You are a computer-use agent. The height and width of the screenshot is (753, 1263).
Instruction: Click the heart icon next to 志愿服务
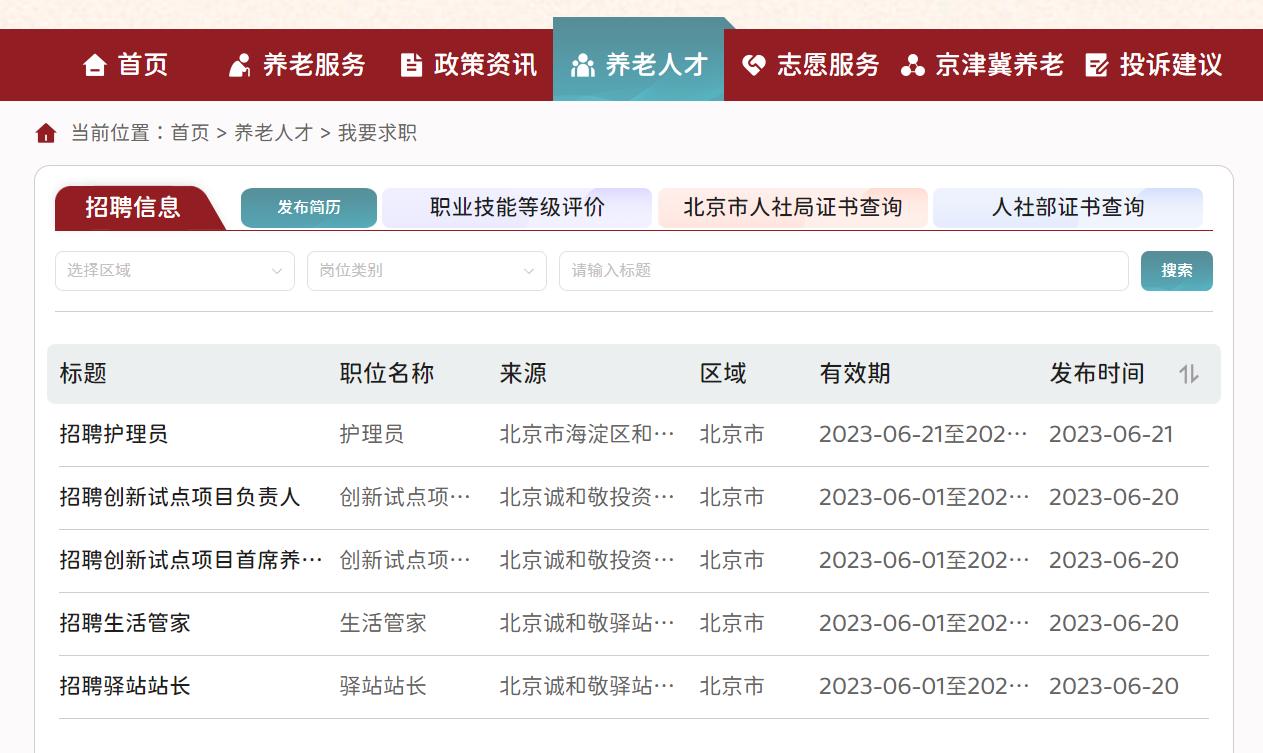tap(750, 64)
